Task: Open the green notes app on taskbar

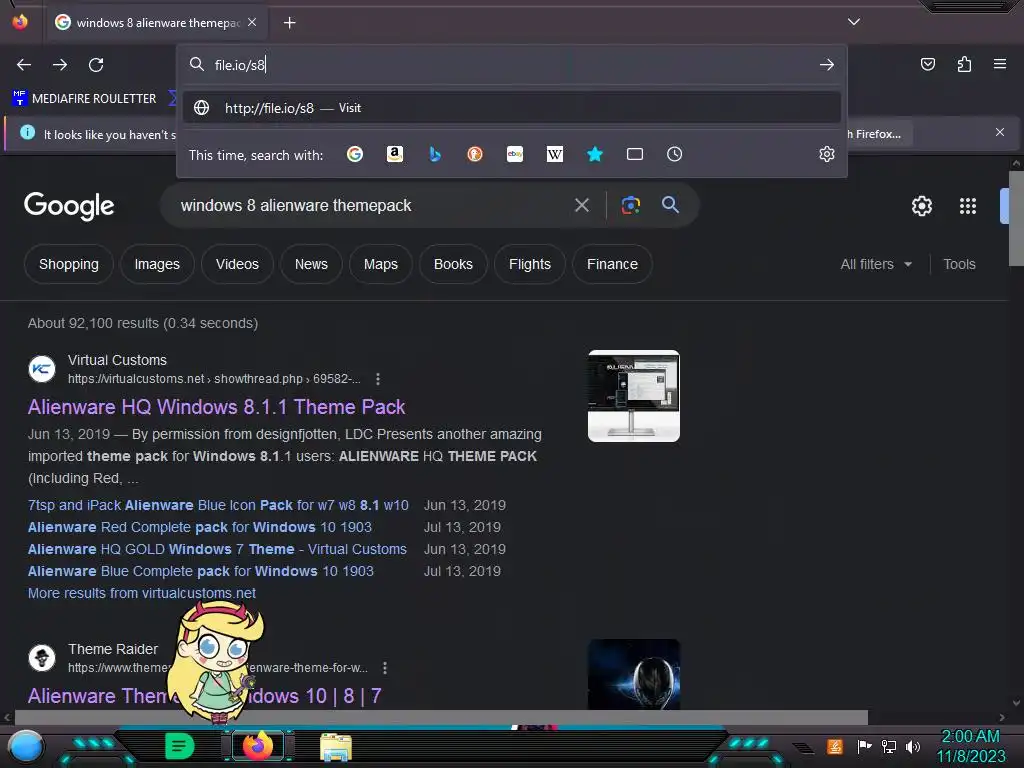Action: (x=180, y=746)
